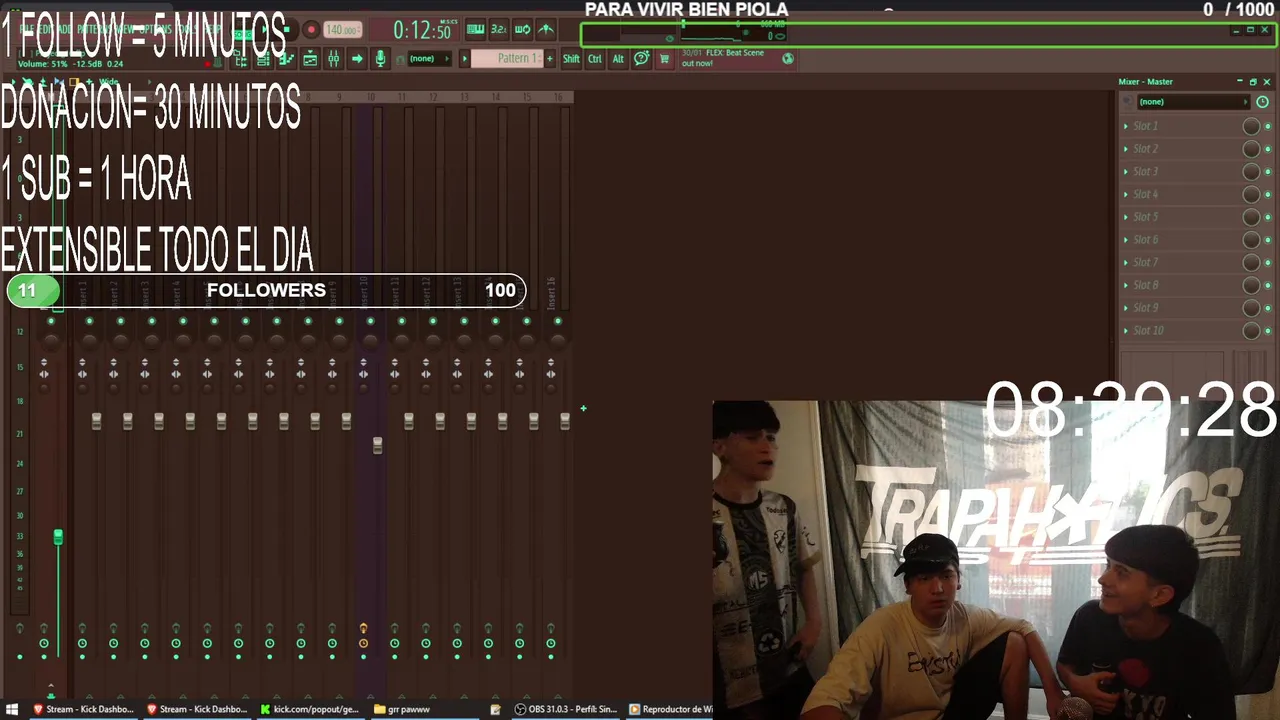Click the arrow left of Pattern 1

pyautogui.click(x=464, y=59)
